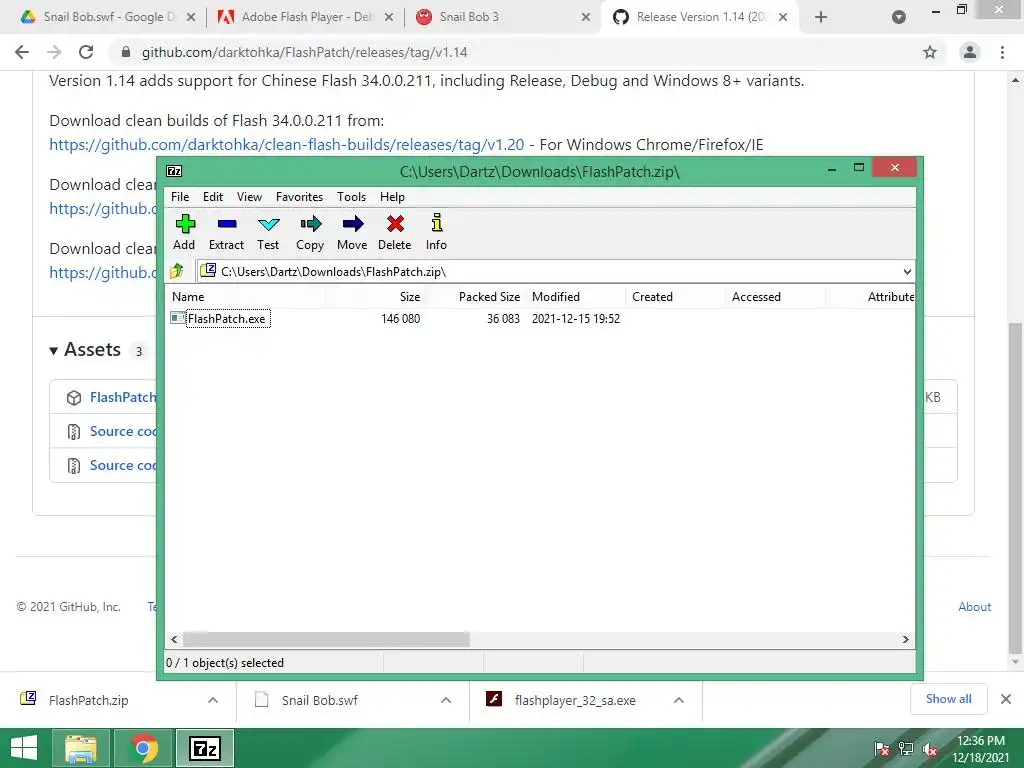Open the Help menu in 7-Zip

coord(392,197)
